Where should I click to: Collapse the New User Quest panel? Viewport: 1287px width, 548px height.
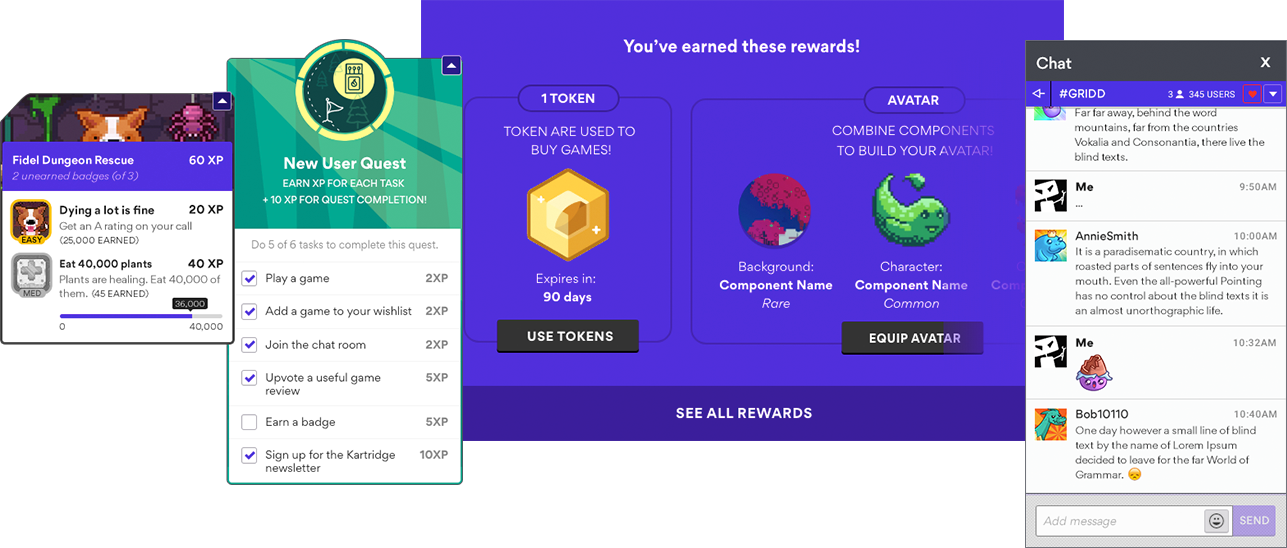(x=451, y=66)
